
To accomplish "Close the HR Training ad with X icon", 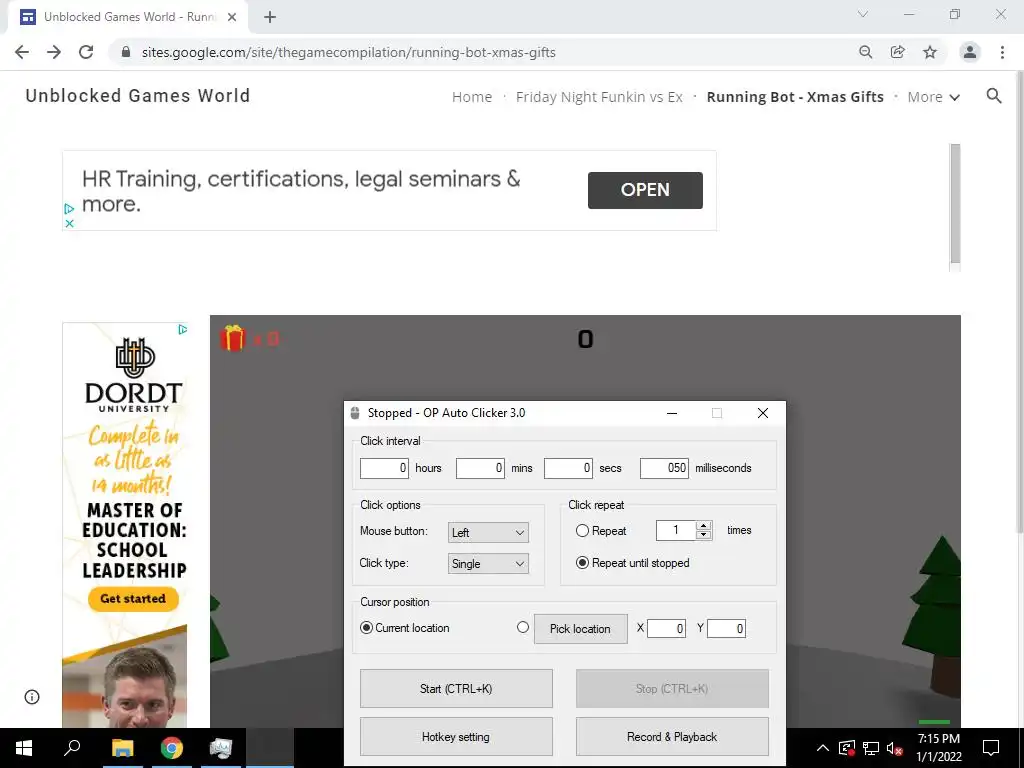I will (69, 223).
